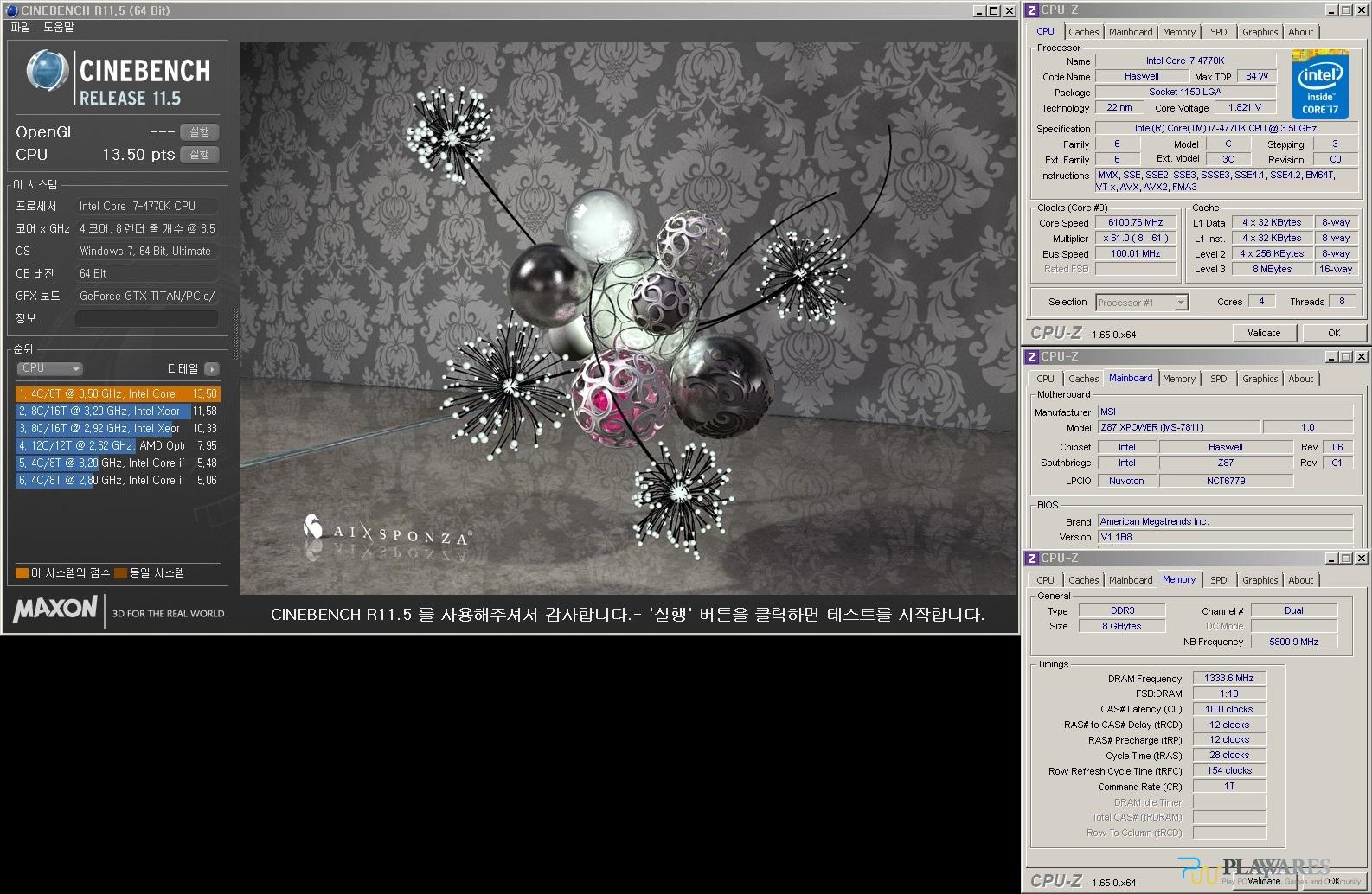Click the CAS# Latency value 10.0 clocks
Image resolution: width=1372 pixels, height=894 pixels.
coord(1229,710)
